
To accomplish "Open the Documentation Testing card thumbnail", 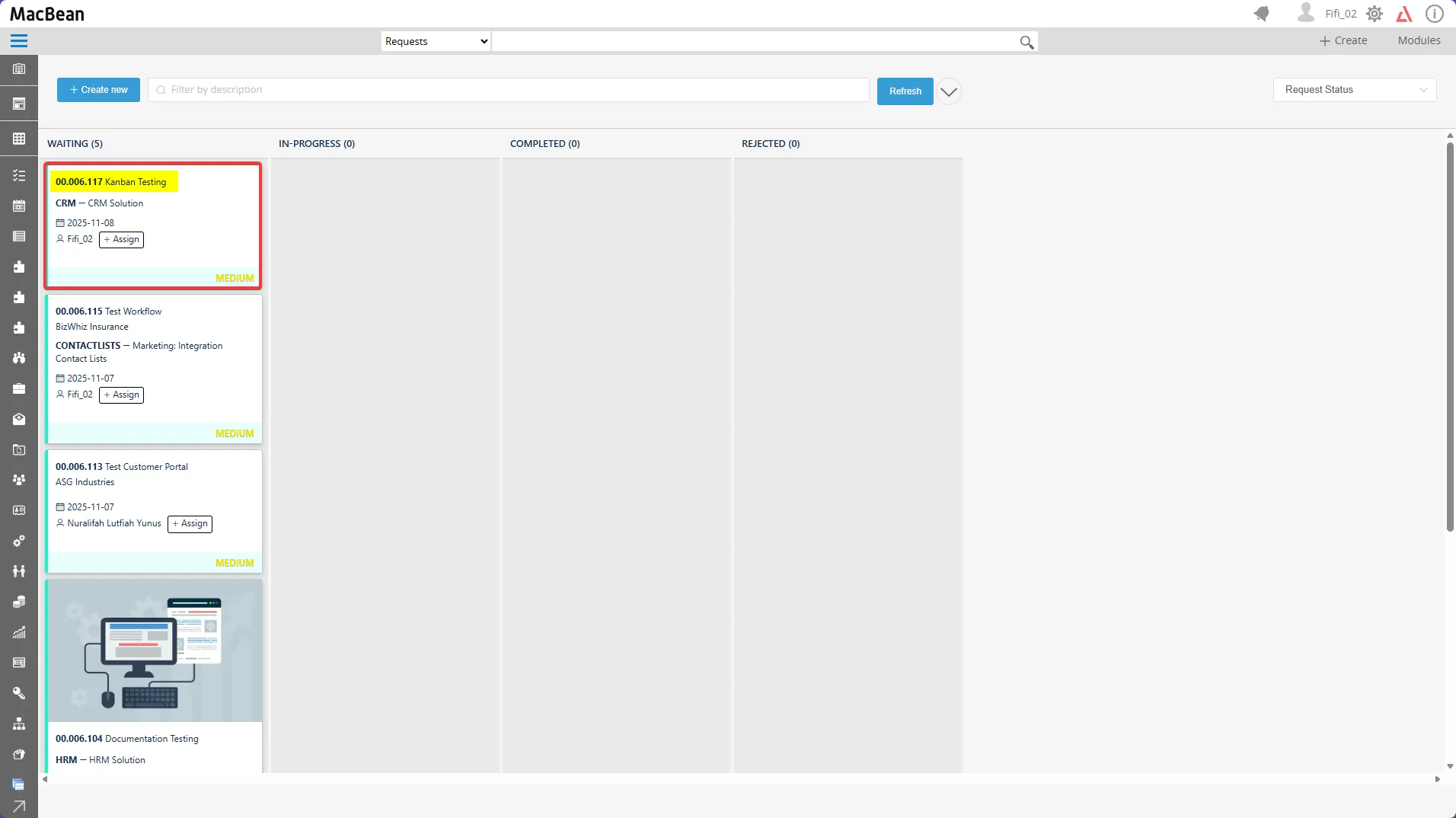I will coord(155,650).
